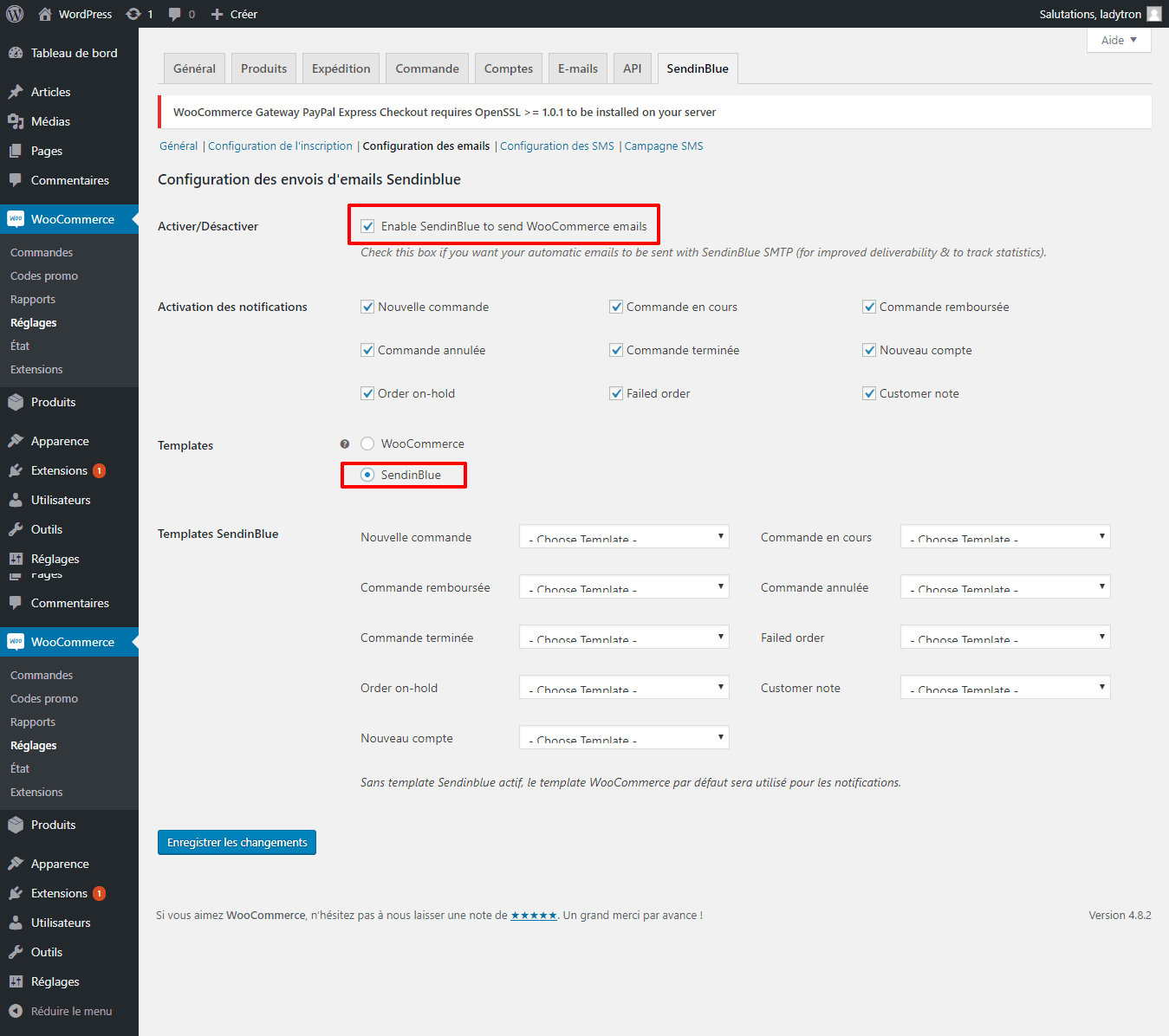Image resolution: width=1169 pixels, height=1036 pixels.
Task: Click the ladytron user avatar
Action: 1154,14
